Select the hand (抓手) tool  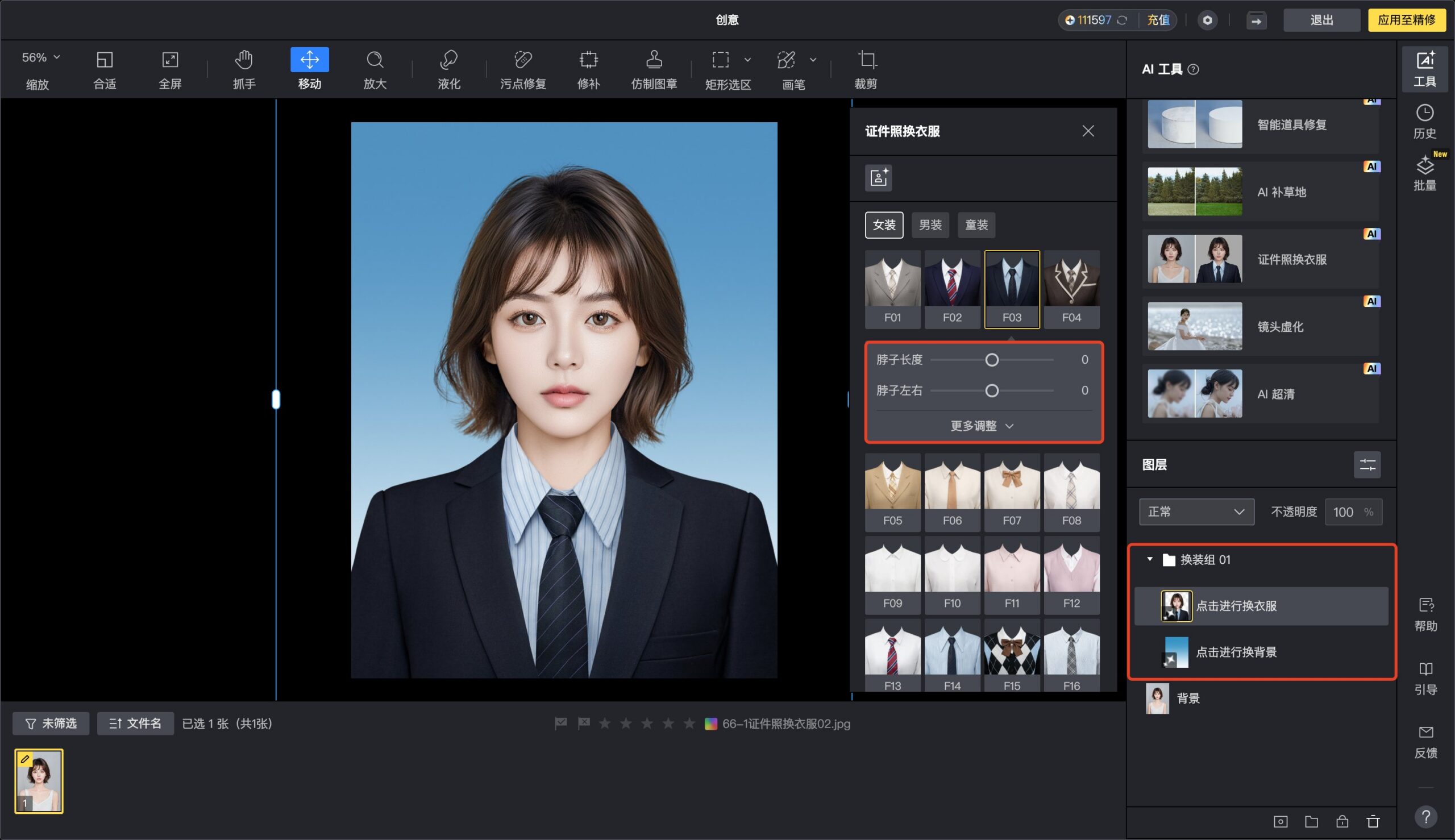[243, 69]
